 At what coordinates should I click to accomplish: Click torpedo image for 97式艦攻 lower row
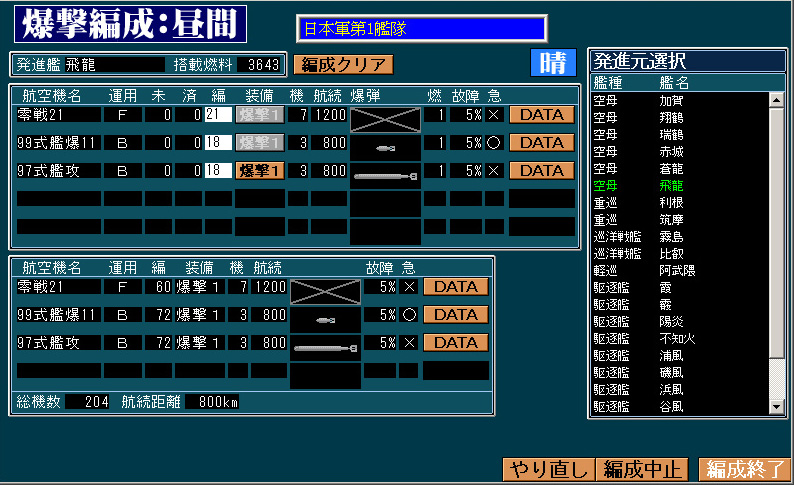[x=326, y=348]
